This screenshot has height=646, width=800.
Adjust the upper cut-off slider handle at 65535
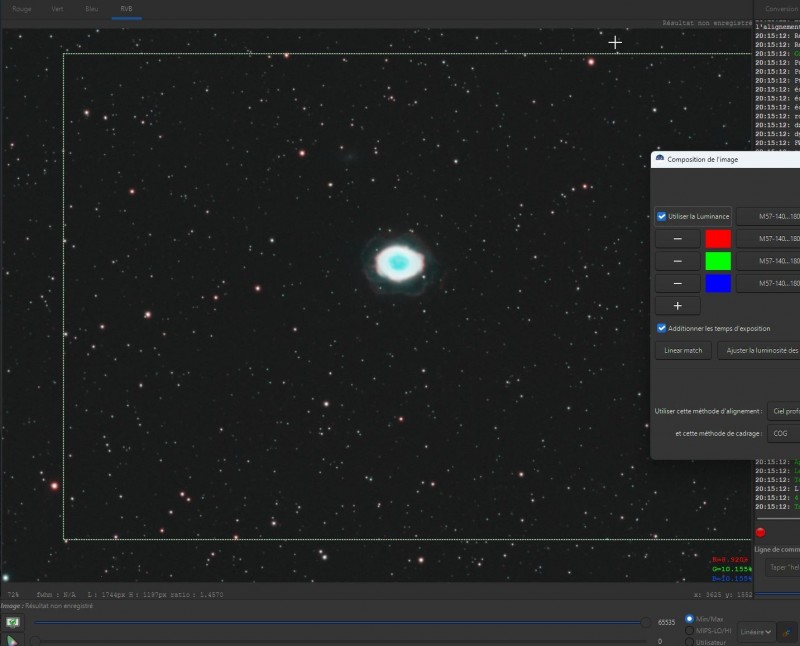point(646,622)
